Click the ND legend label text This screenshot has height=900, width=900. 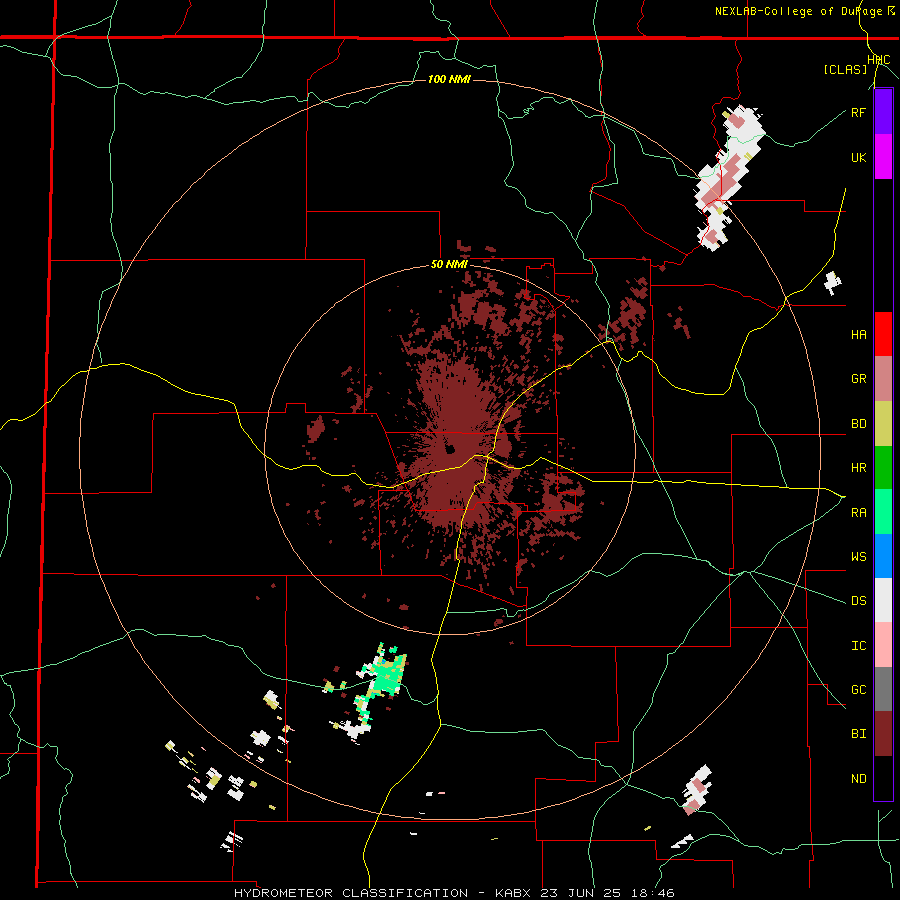click(x=858, y=779)
